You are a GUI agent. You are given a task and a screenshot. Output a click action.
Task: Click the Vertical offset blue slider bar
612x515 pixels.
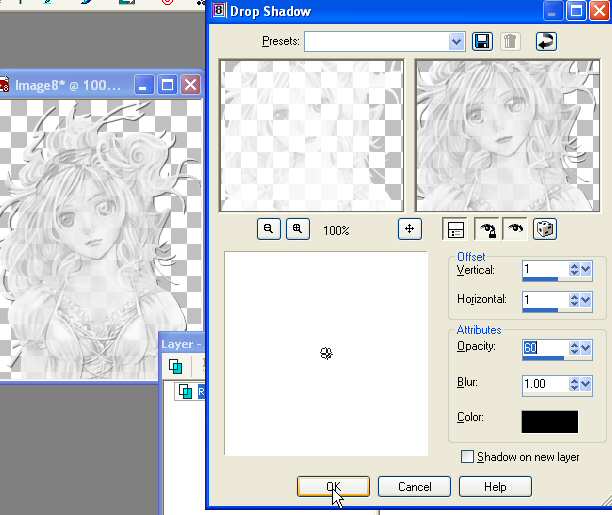coord(540,279)
